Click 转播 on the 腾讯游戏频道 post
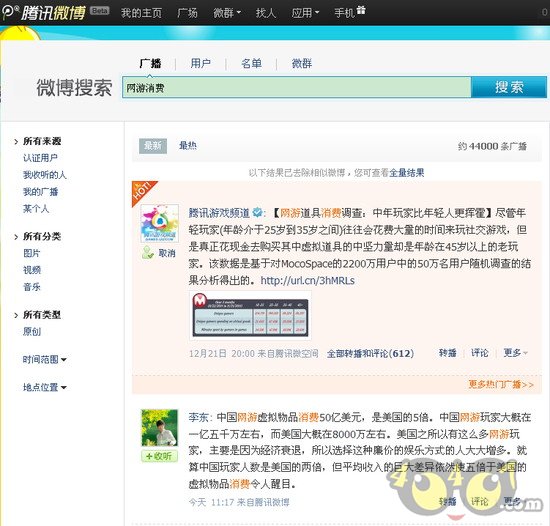The height and width of the screenshot is (526, 550). pyautogui.click(x=448, y=352)
